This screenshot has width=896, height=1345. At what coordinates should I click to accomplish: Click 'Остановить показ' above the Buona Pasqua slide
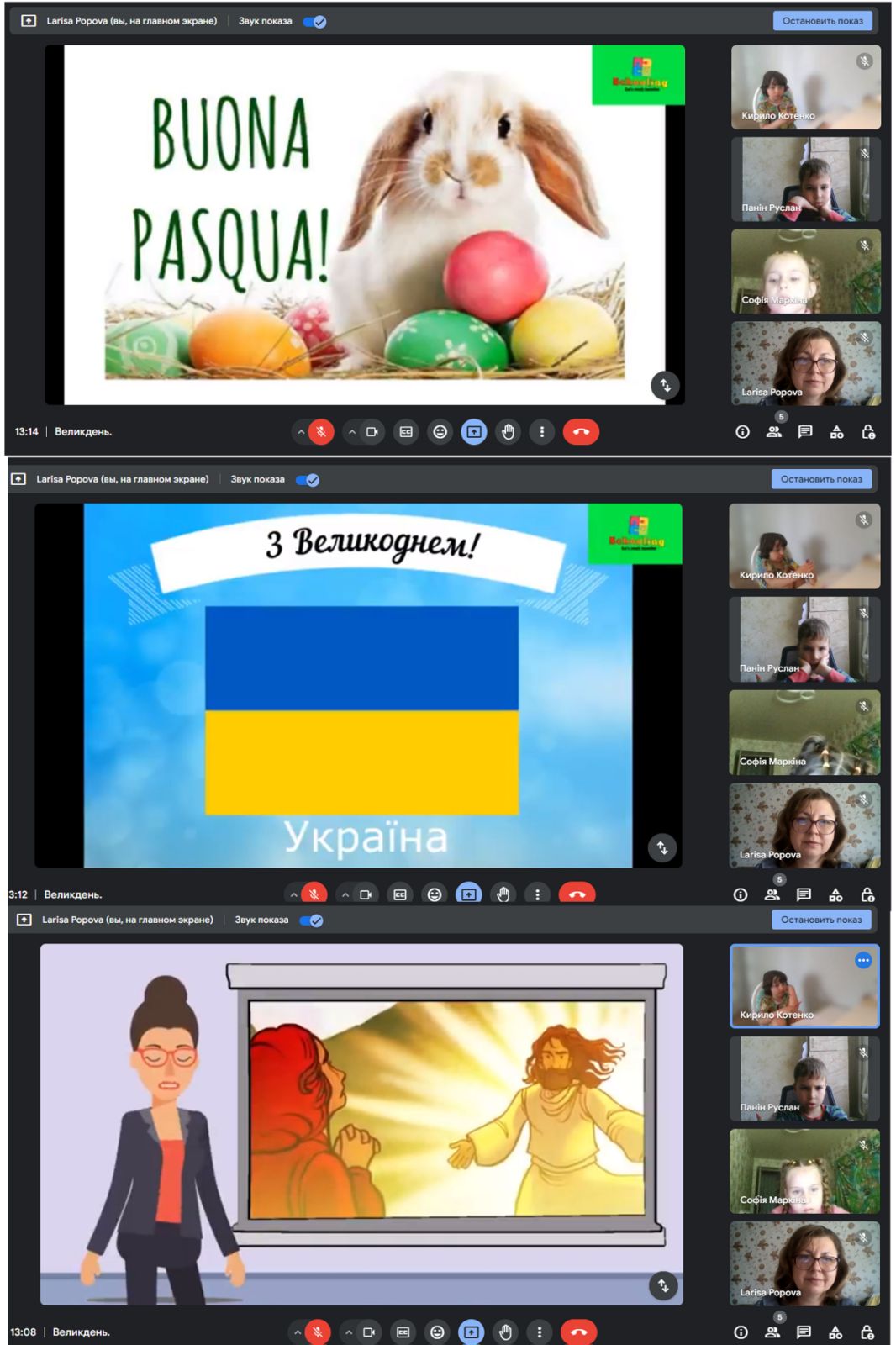click(x=822, y=21)
